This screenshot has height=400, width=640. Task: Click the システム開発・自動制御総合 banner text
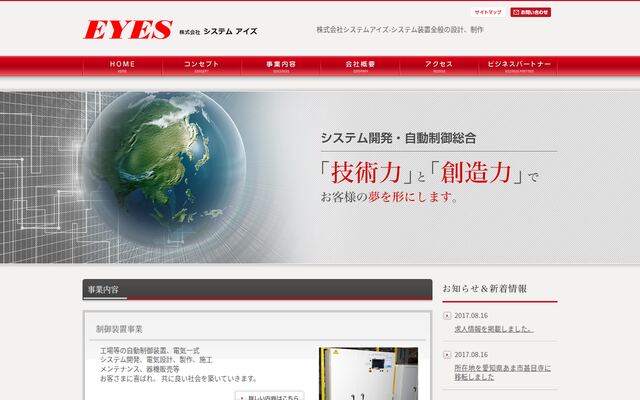pos(398,138)
